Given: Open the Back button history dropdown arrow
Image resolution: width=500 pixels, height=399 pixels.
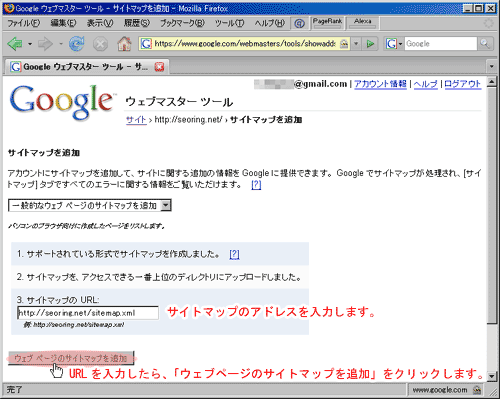Looking at the screenshot, I should tap(30, 44).
